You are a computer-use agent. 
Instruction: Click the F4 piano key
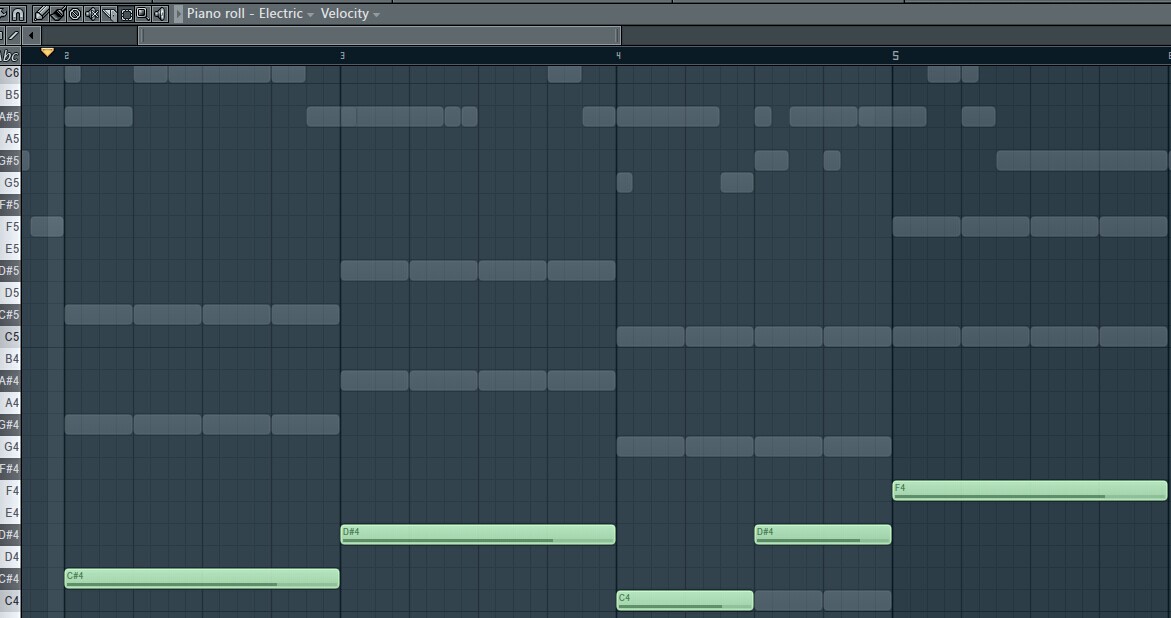[10, 490]
